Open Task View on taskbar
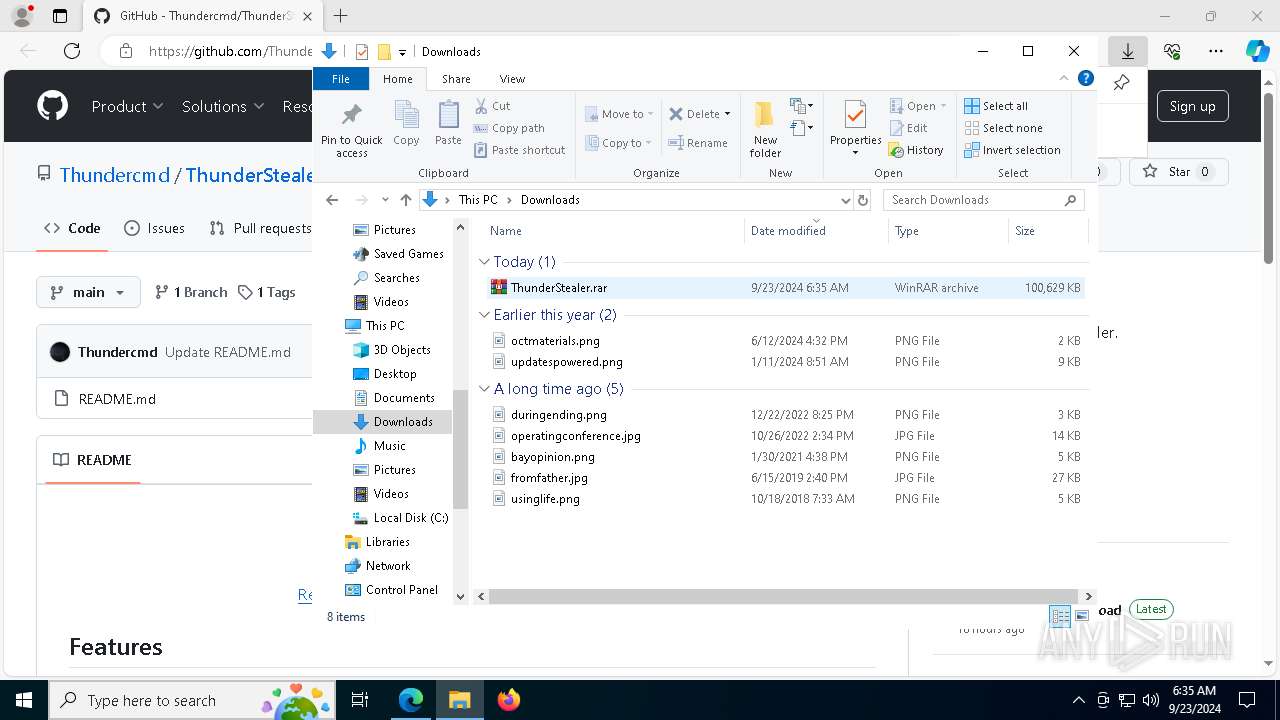Screen dimensions: 1280x720 pyautogui.click(x=360, y=700)
